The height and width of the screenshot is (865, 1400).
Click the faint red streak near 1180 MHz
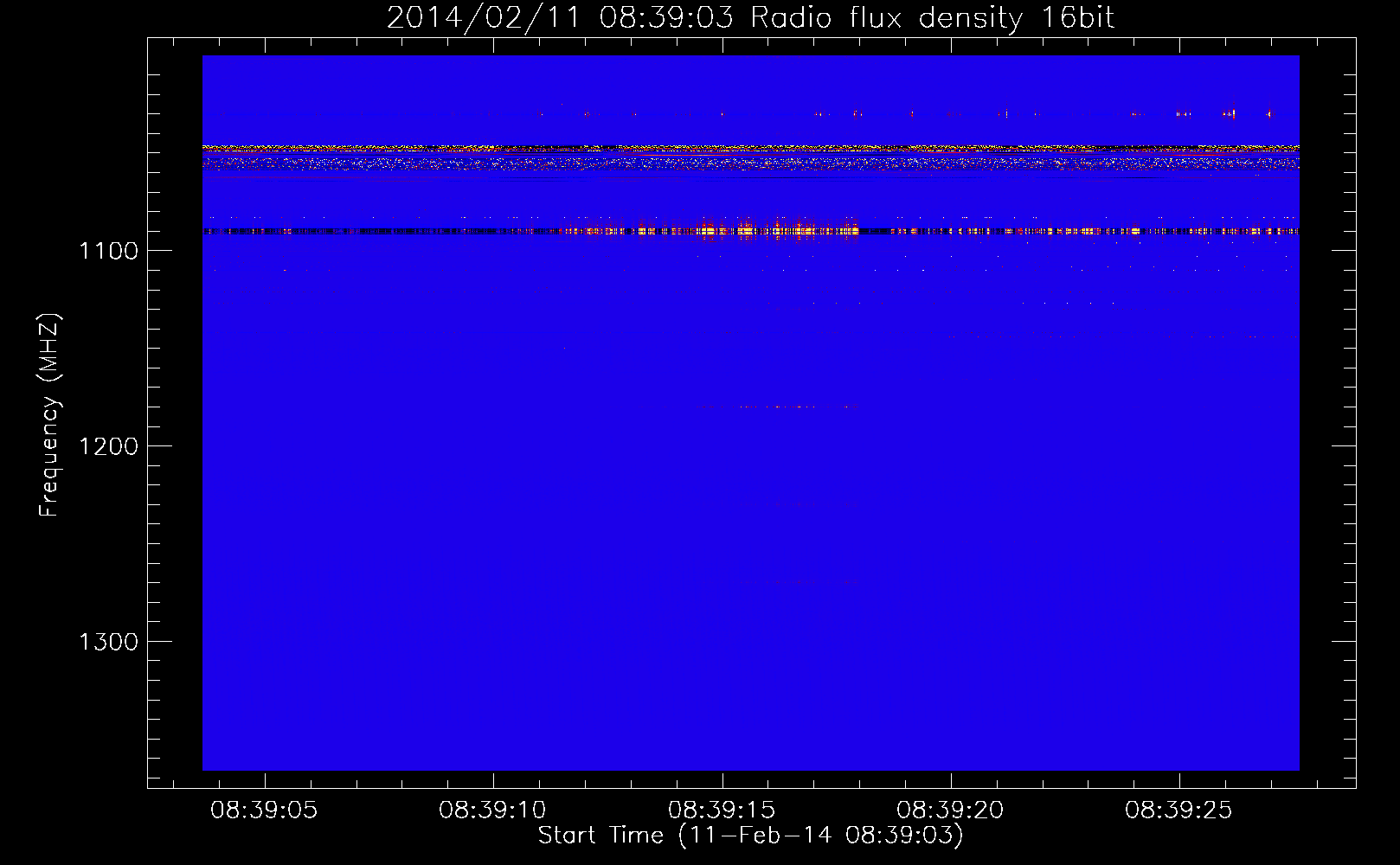point(776,407)
